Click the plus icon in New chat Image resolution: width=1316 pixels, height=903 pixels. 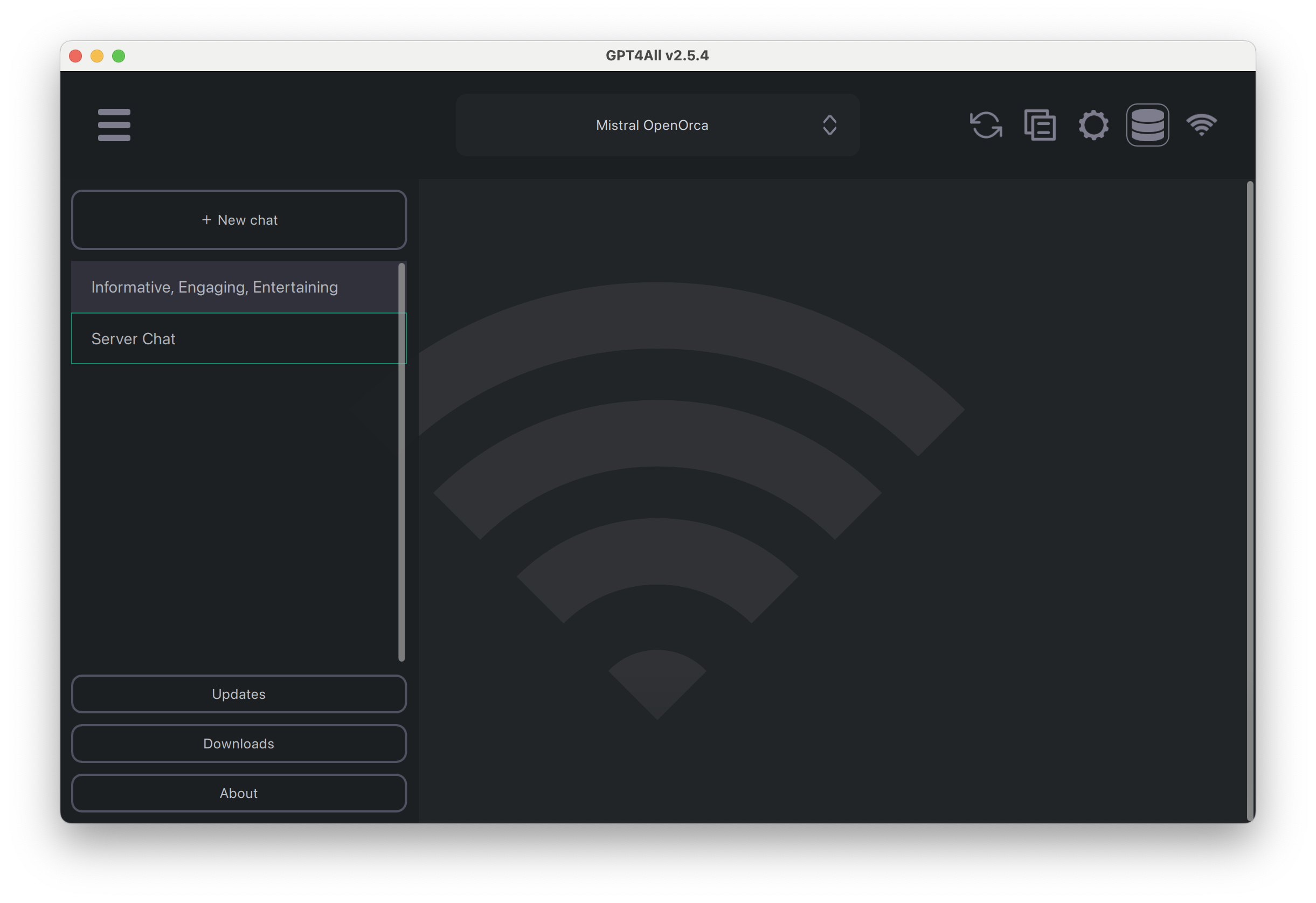(207, 220)
